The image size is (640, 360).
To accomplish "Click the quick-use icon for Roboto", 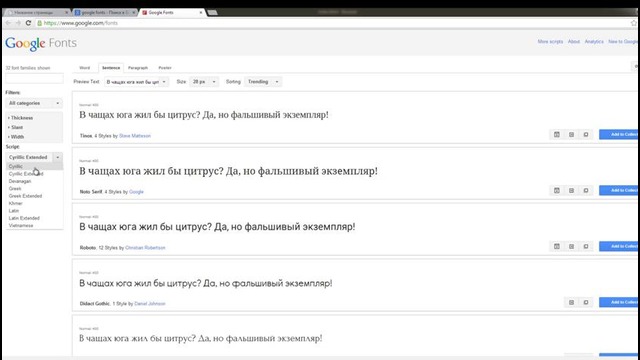I will tap(571, 246).
